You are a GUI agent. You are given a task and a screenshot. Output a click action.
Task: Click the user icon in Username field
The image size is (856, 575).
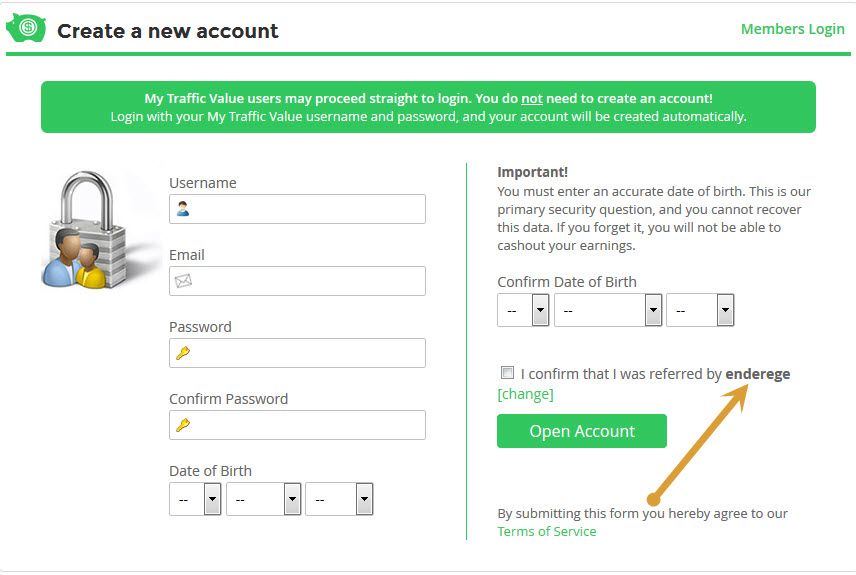point(183,209)
